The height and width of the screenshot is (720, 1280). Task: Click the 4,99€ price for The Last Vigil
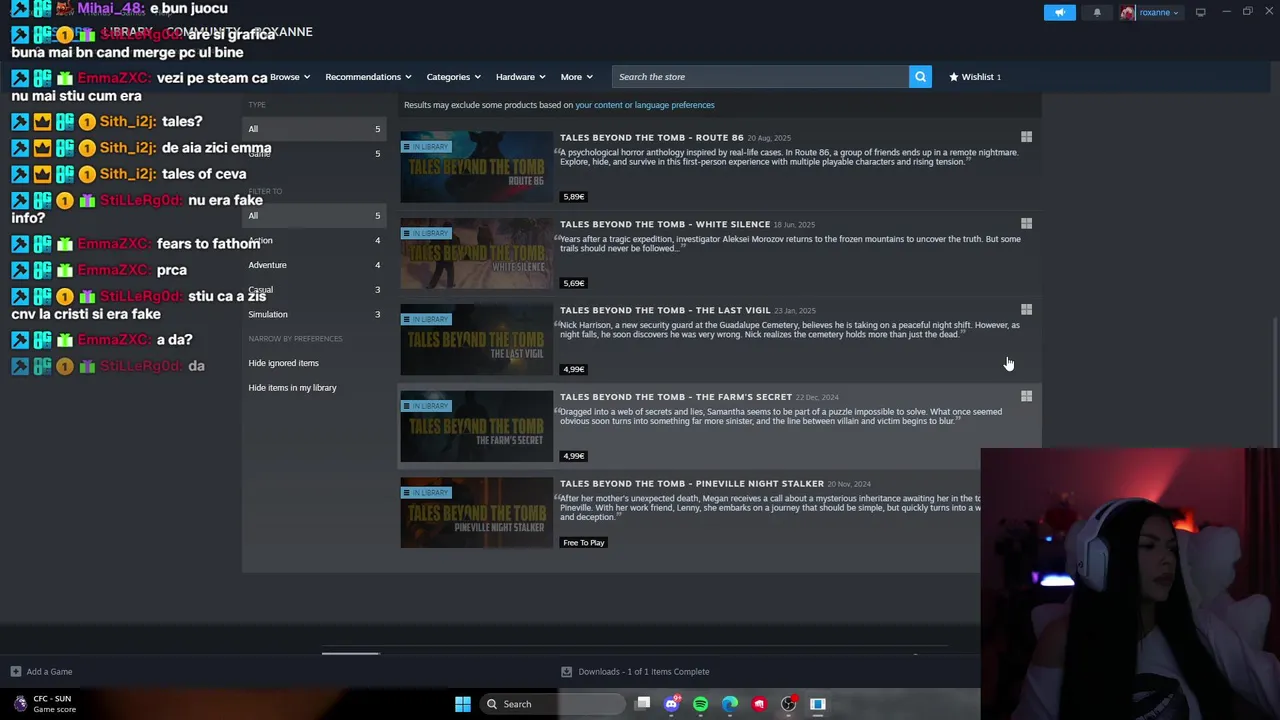point(574,370)
